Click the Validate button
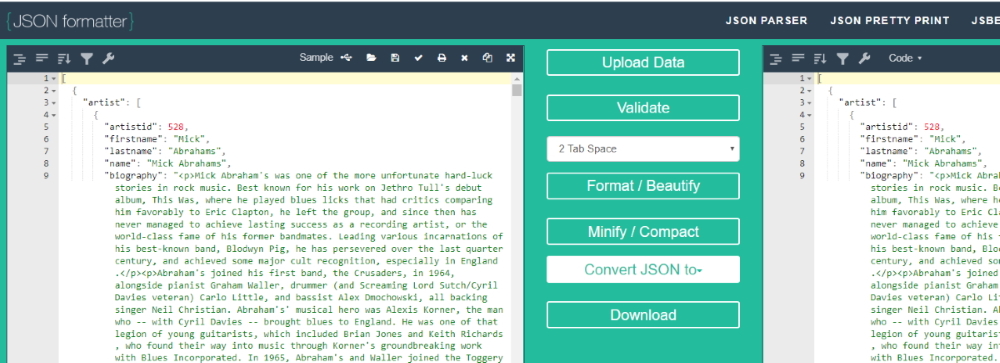Screen dimensions: 1000x363 (643, 107)
